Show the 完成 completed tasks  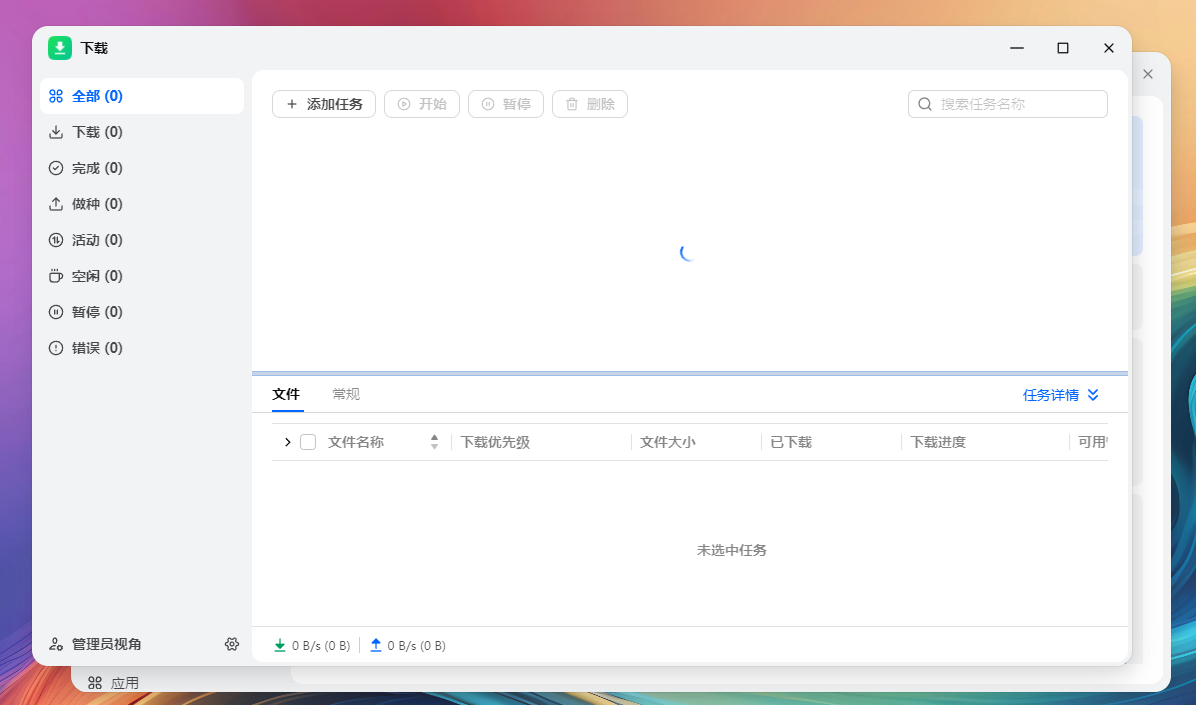tap(97, 168)
